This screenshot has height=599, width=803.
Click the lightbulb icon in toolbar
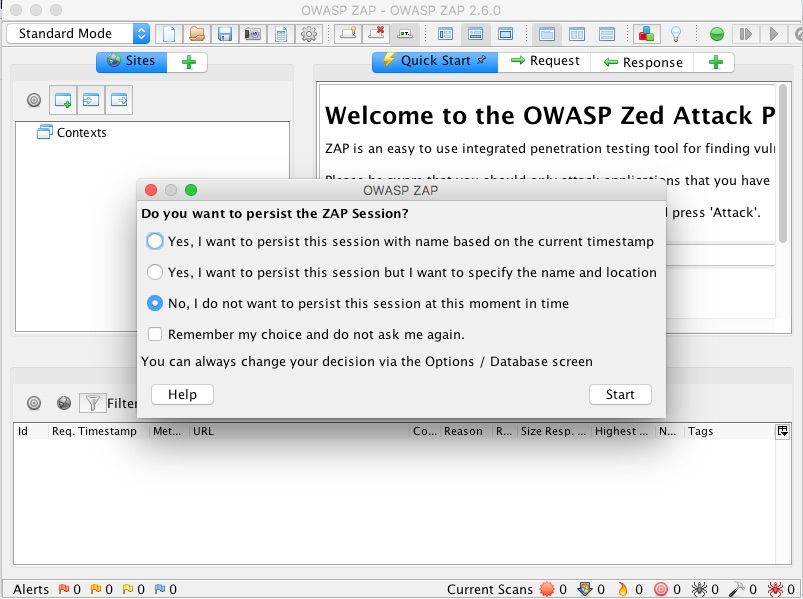[x=676, y=34]
